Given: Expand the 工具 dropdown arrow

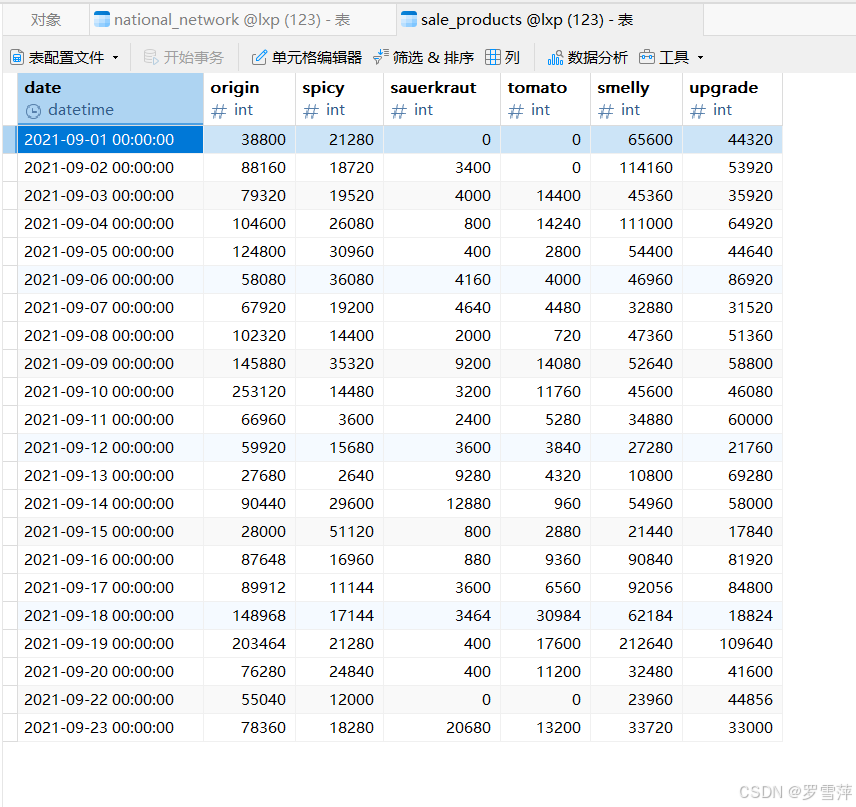Looking at the screenshot, I should pyautogui.click(x=700, y=57).
